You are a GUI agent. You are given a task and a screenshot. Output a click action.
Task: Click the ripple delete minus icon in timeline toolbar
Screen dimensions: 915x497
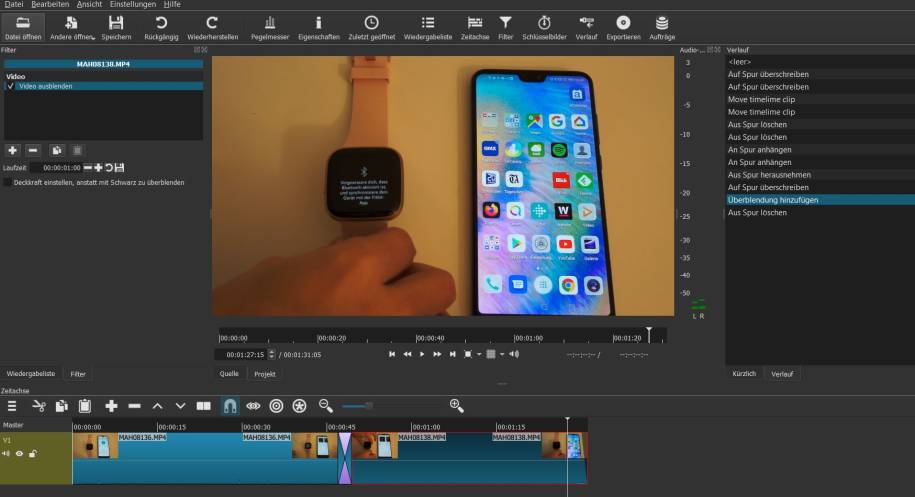[134, 406]
